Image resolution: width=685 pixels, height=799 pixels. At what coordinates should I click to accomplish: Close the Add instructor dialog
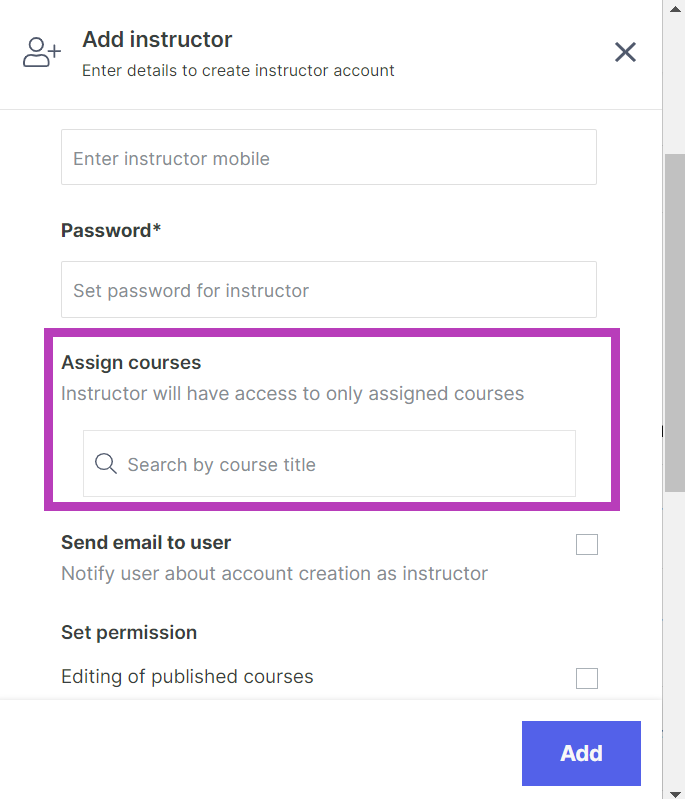click(625, 52)
